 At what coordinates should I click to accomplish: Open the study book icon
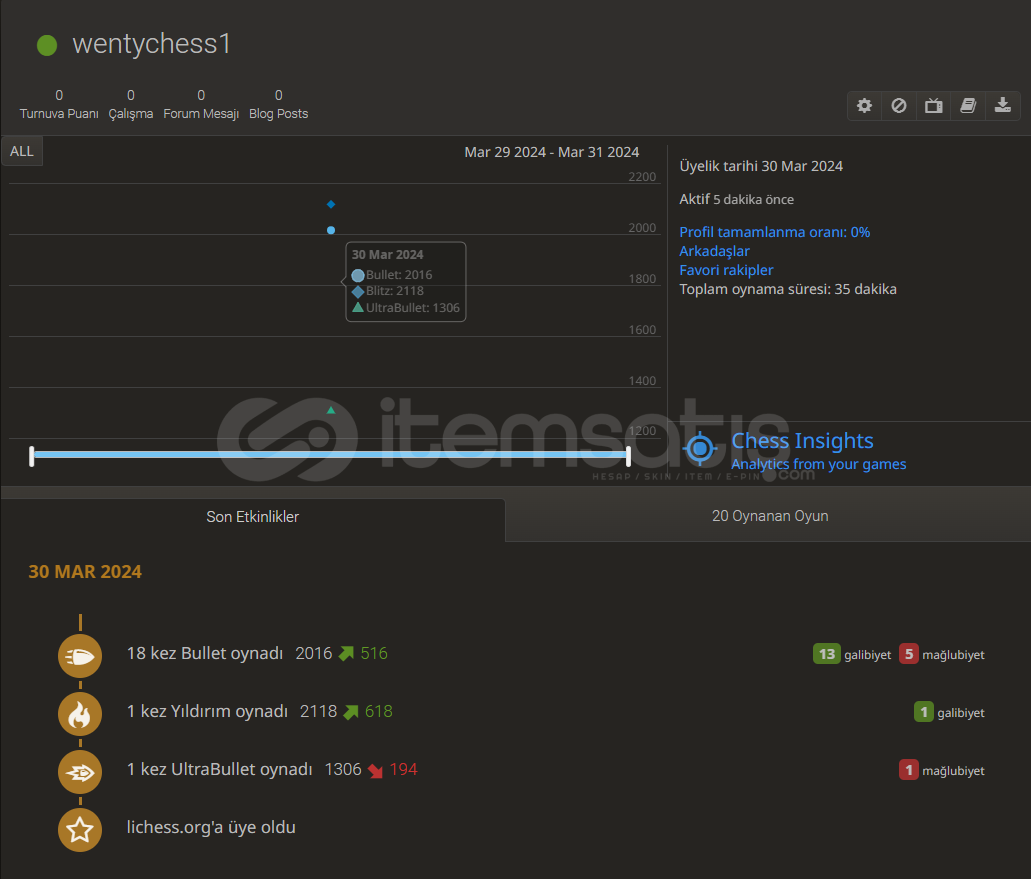pos(968,106)
